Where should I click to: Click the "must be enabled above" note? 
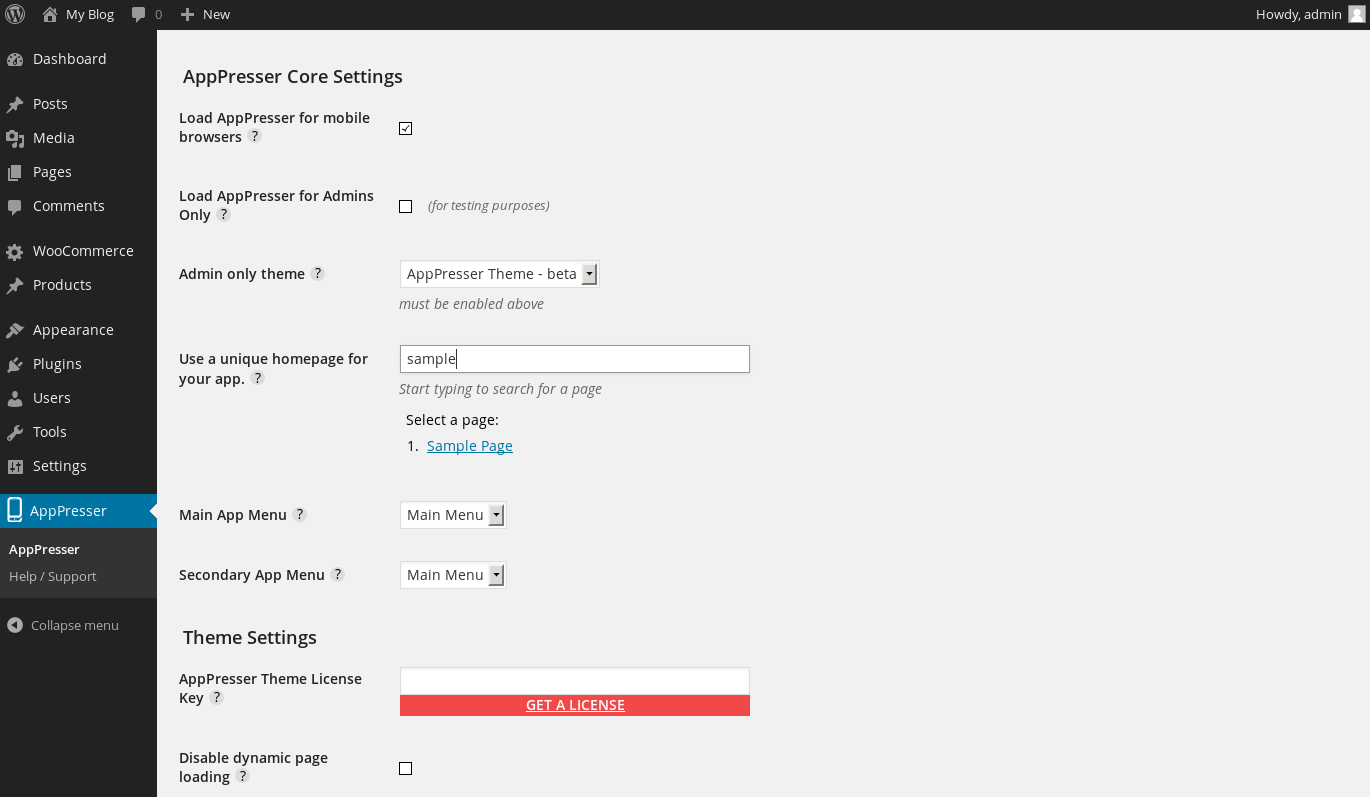pyautogui.click(x=471, y=304)
